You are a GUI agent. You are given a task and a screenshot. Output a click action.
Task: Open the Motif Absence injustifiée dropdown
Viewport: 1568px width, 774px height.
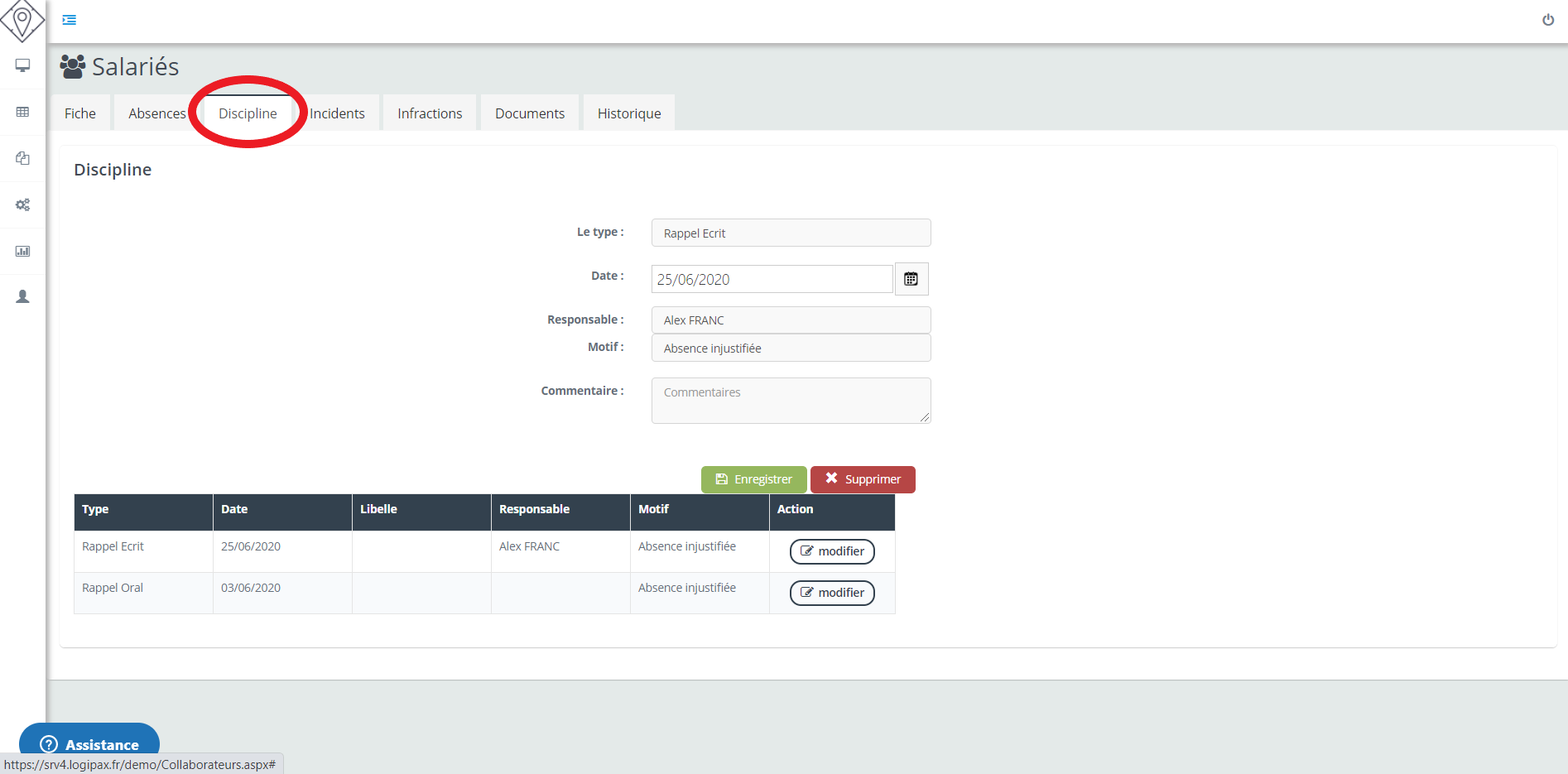pos(791,349)
